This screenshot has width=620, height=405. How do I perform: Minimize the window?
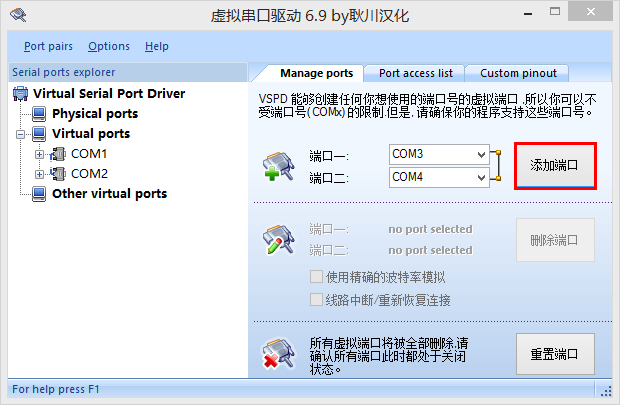pyautogui.click(x=528, y=13)
